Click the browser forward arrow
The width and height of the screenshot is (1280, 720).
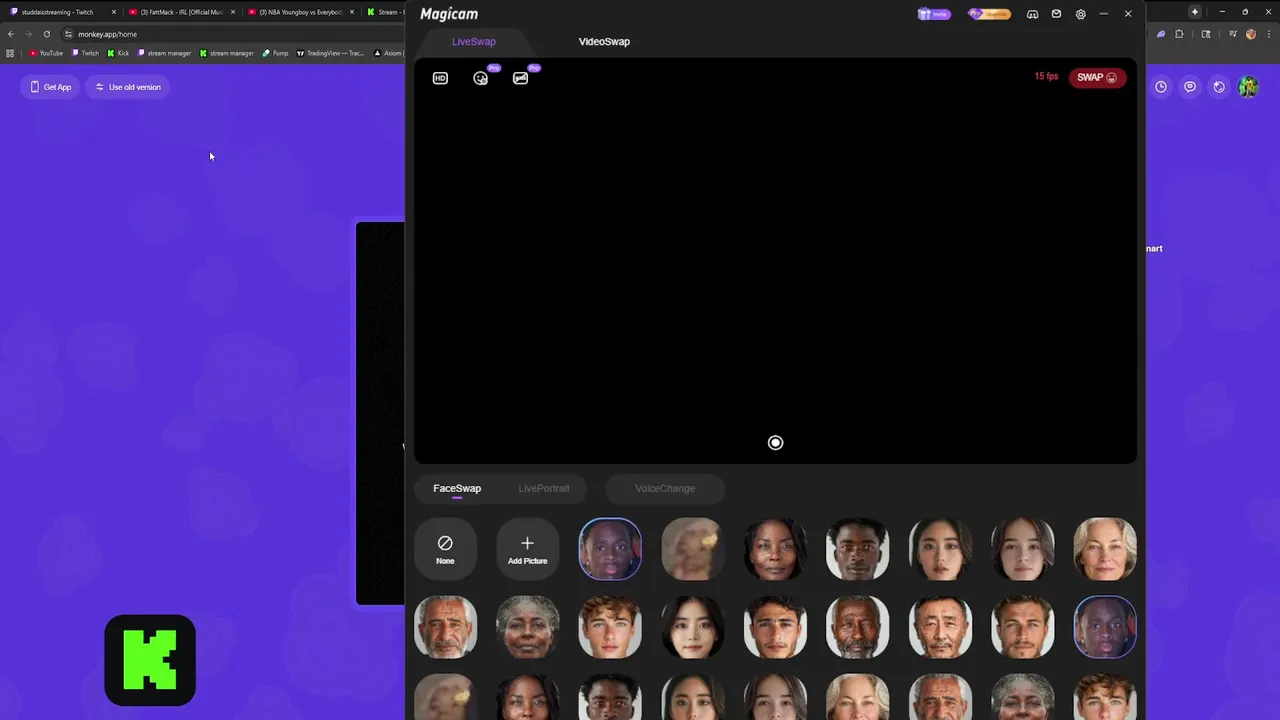[x=28, y=34]
